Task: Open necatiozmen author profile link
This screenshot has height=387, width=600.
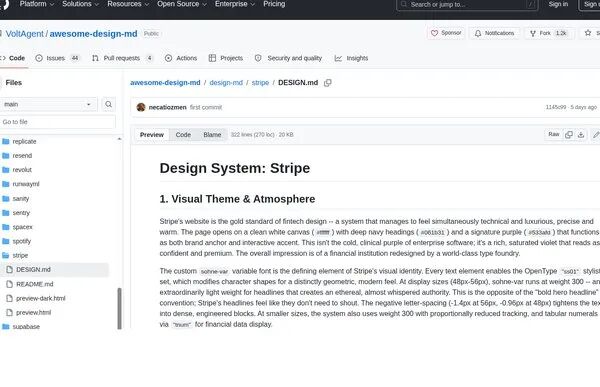Action: point(168,107)
